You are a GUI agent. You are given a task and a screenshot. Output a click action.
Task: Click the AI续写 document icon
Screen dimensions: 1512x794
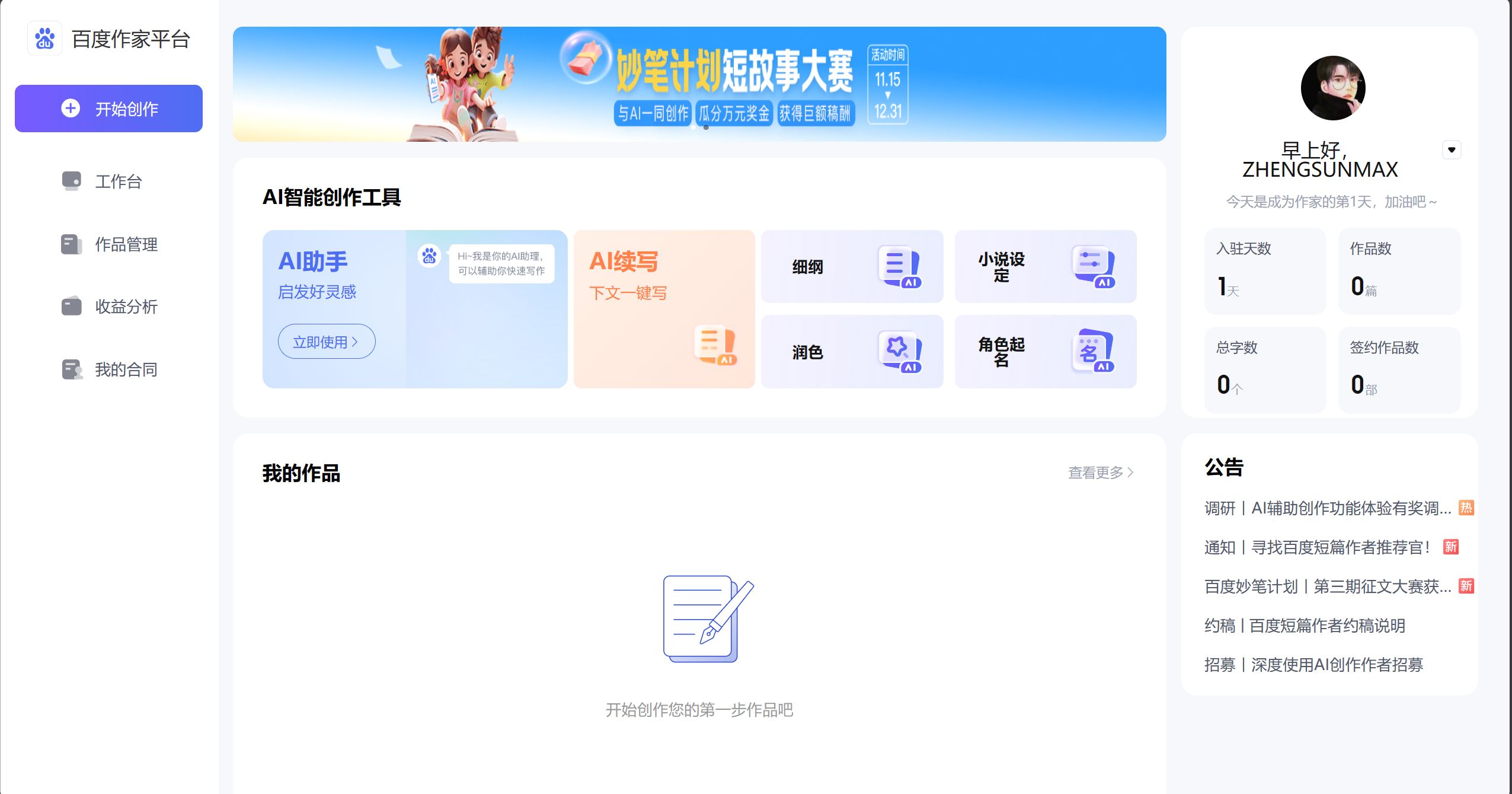(x=715, y=344)
